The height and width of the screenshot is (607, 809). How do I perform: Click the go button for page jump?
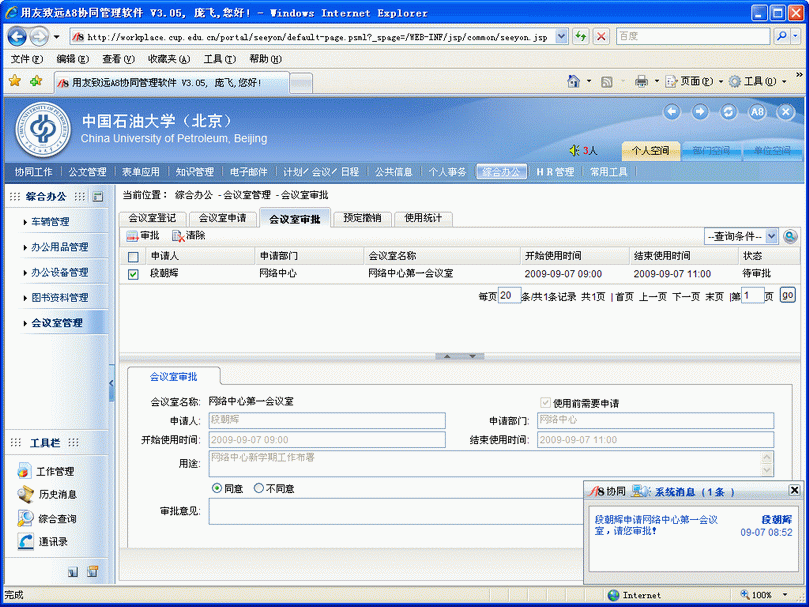tap(787, 296)
